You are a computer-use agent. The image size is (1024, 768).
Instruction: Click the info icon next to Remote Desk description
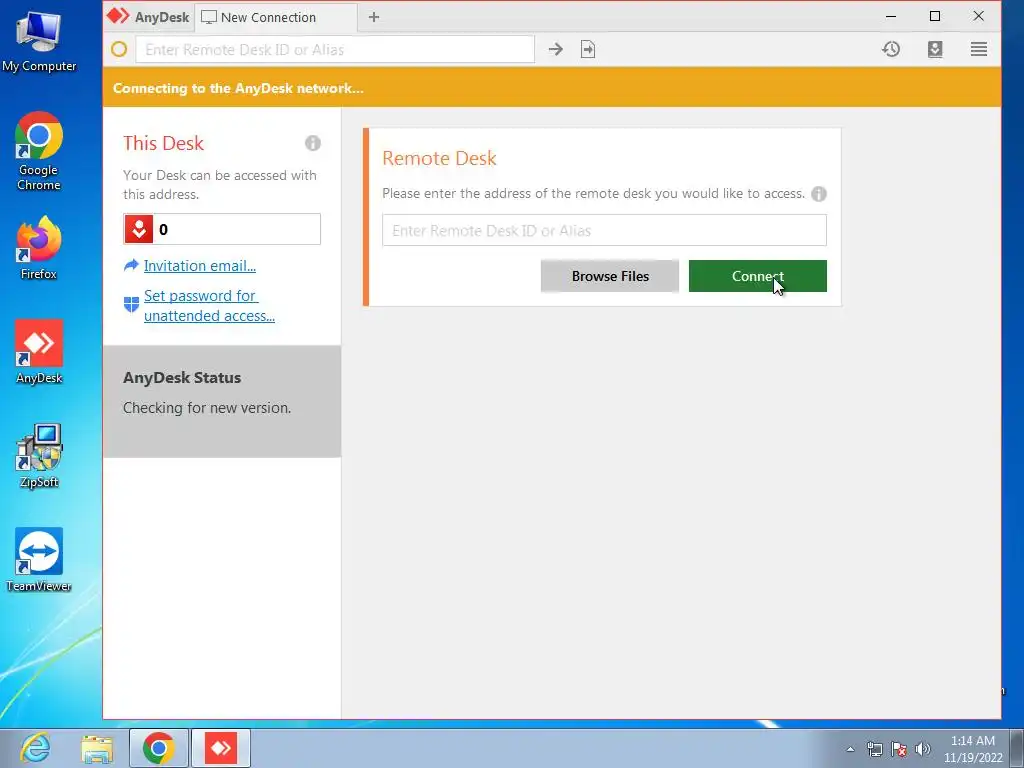point(819,194)
